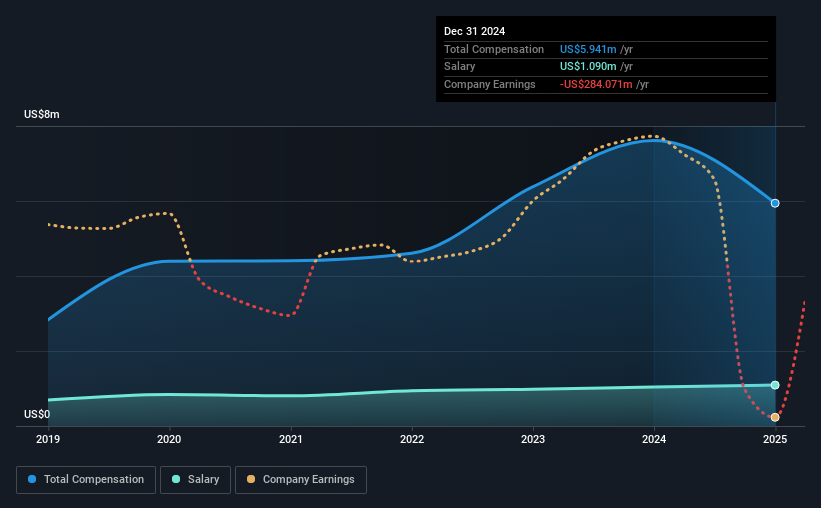Select the 2020 x-axis label
Image resolution: width=821 pixels, height=508 pixels.
(x=169, y=439)
